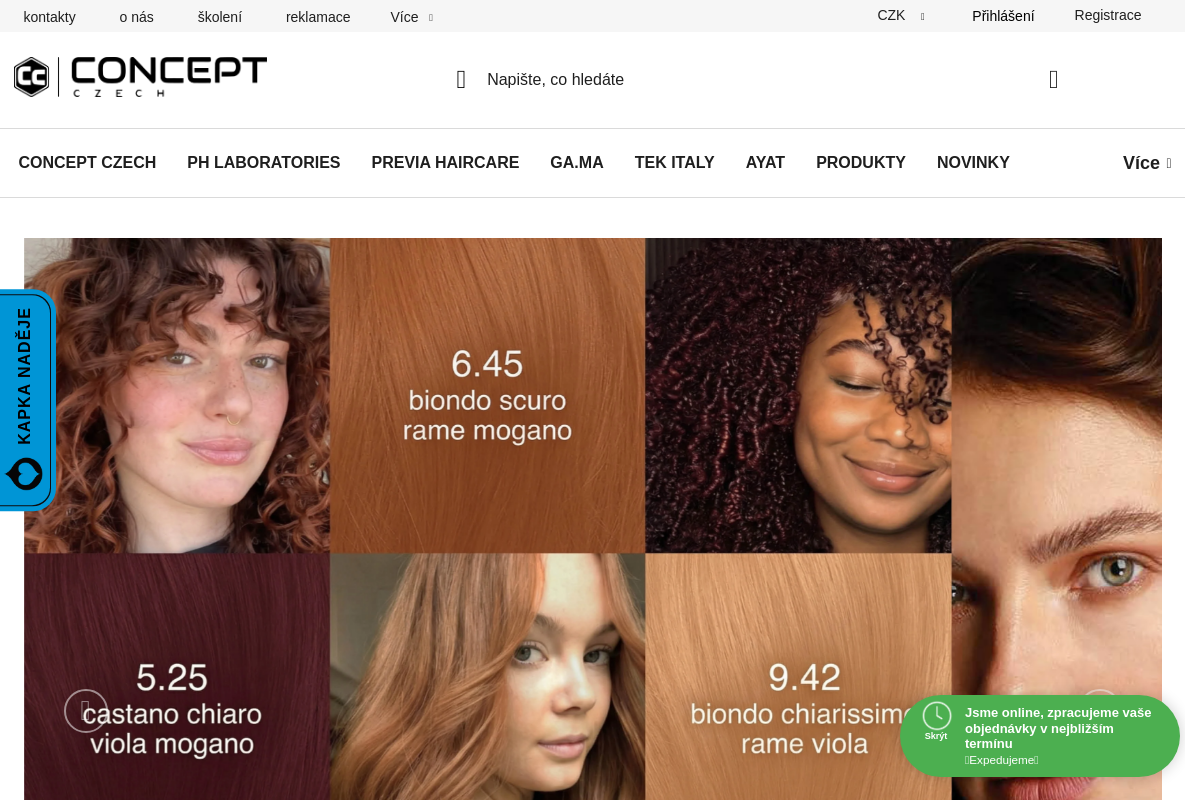The image size is (1200, 800).
Task: Click the clock icon in green widget
Action: (937, 716)
